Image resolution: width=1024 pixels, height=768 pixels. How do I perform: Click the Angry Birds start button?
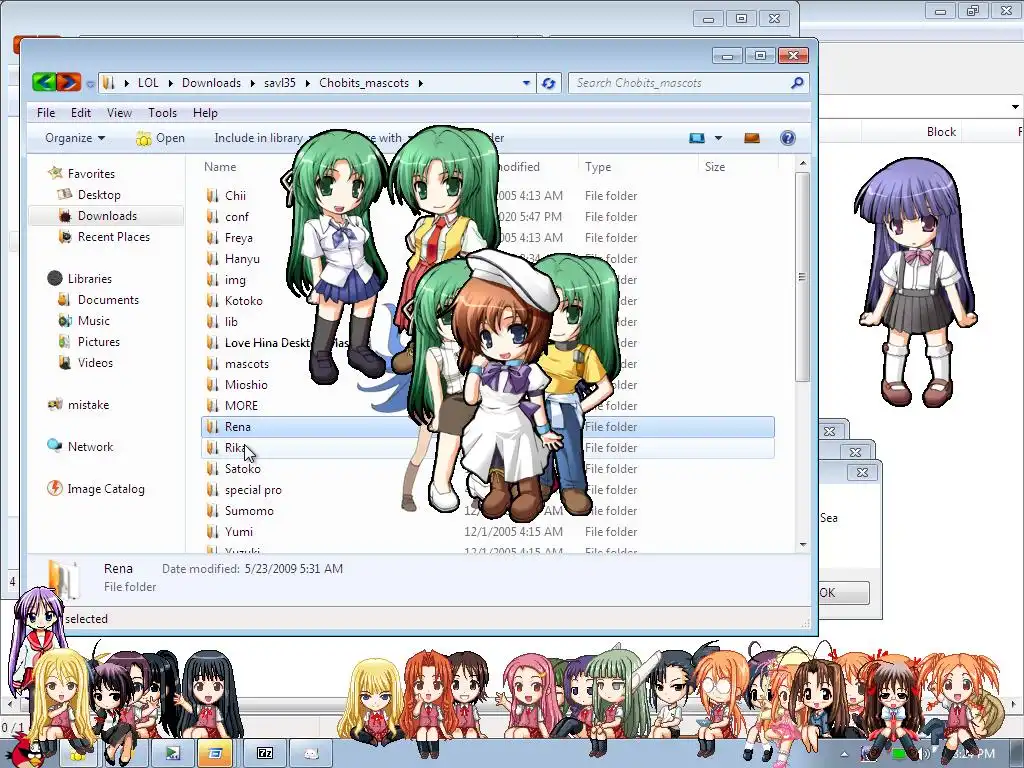26,748
